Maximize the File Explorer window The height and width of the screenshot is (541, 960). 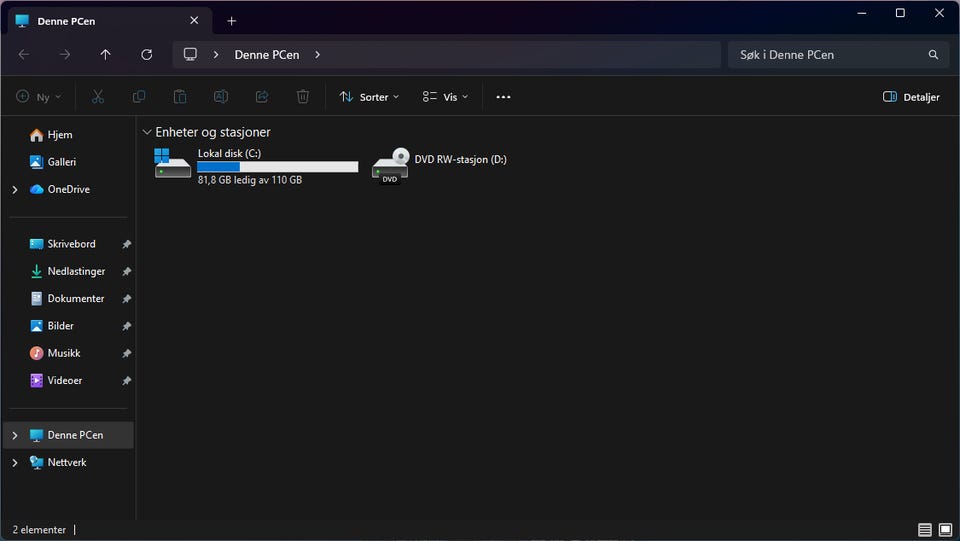900,13
